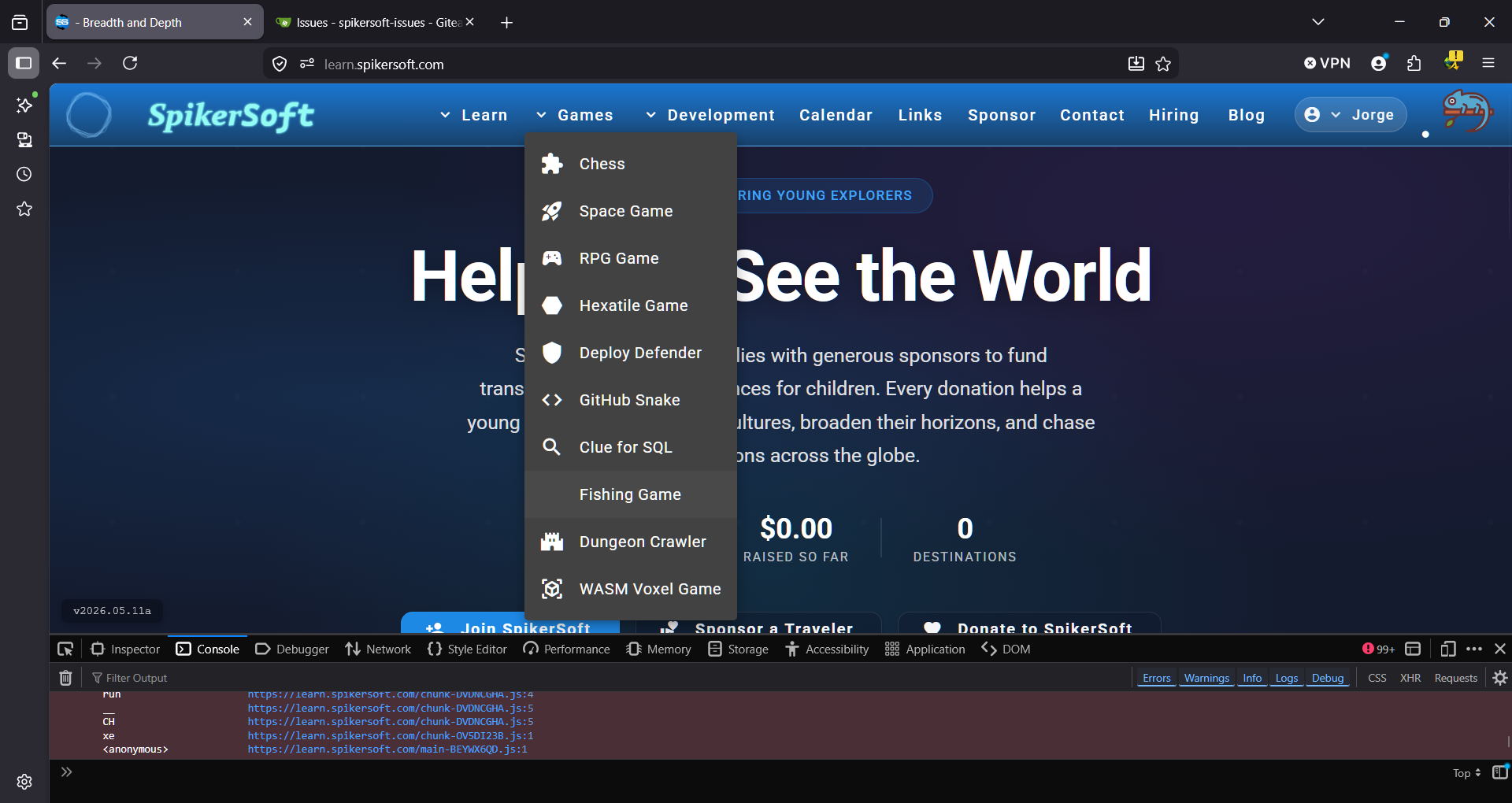Collapse the Games navigation dropdown

574,115
